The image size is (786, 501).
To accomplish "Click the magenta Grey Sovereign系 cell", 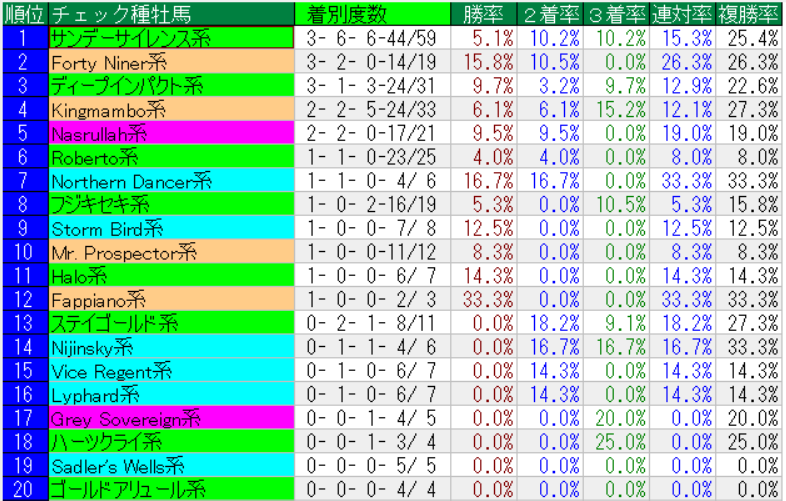I will [171, 418].
